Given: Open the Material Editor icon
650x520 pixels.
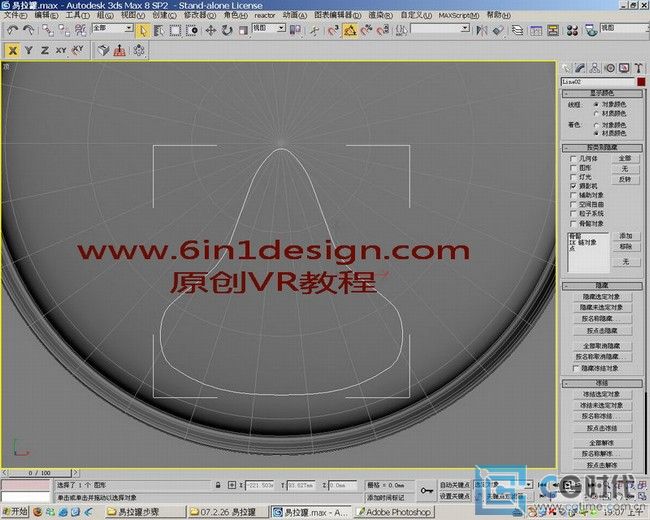Looking at the screenshot, I should (572, 30).
